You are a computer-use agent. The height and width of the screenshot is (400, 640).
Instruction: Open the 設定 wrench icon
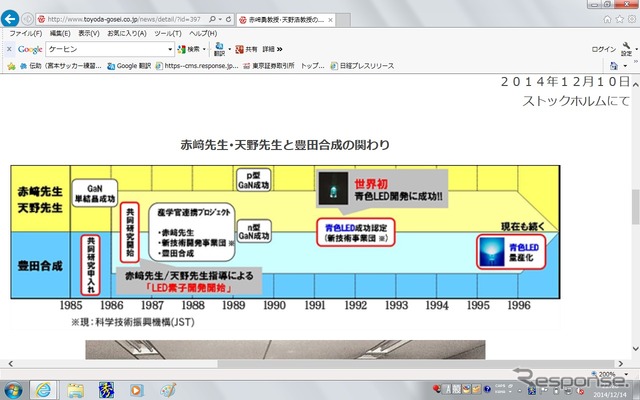pyautogui.click(x=626, y=49)
